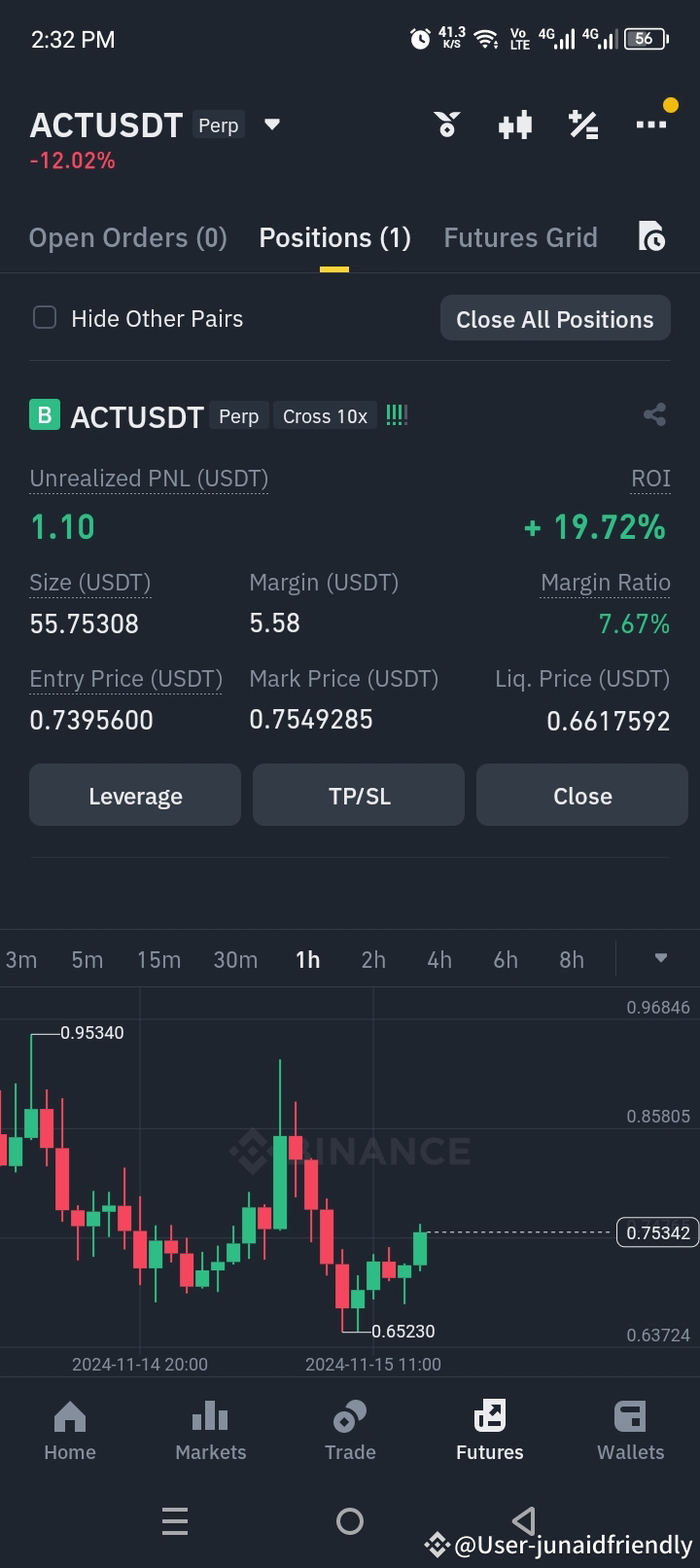Tap the 0.65230 low price marker
The height and width of the screenshot is (1568, 700).
coord(403,1331)
